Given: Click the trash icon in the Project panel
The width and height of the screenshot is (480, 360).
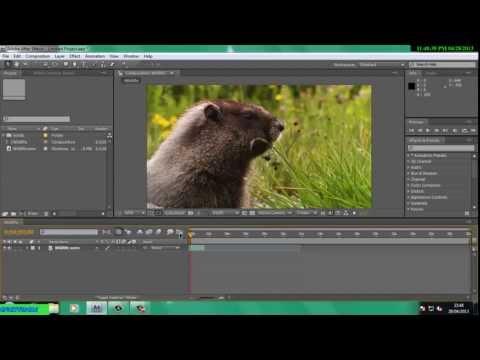Looking at the screenshot, I should tap(46, 213).
